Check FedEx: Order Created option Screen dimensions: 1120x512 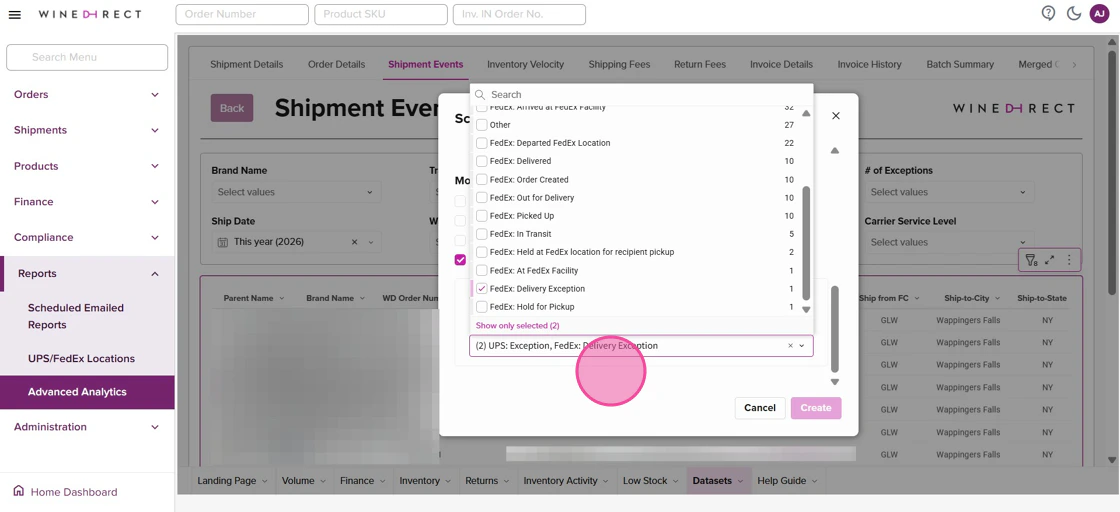click(482, 179)
